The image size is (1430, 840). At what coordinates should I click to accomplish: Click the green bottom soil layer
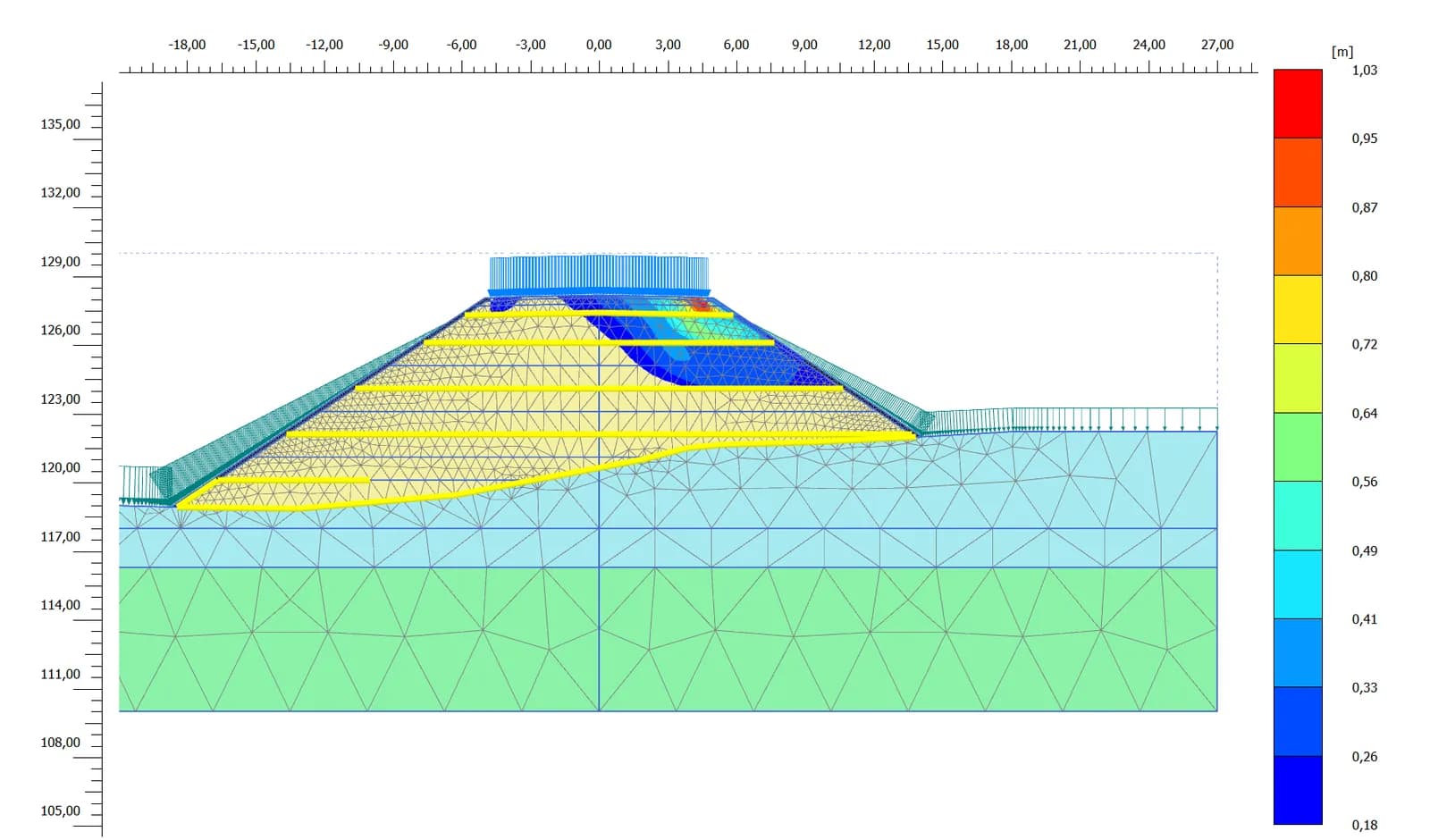(x=669, y=639)
